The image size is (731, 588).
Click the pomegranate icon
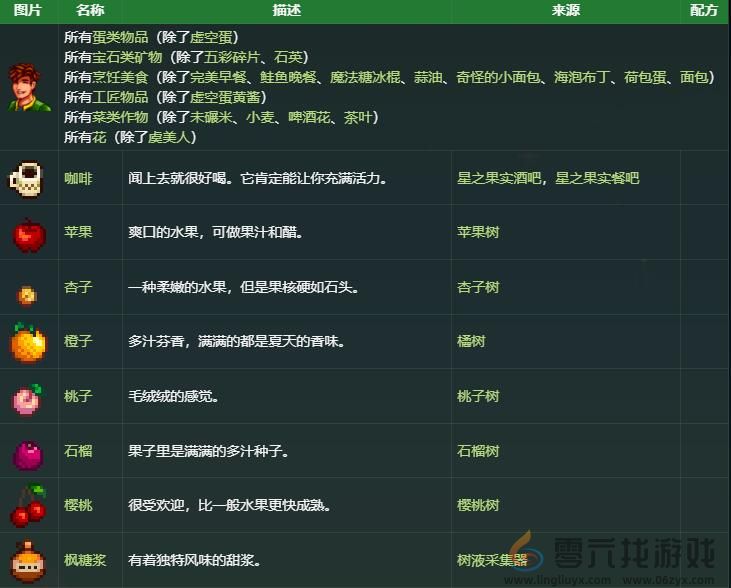28,452
